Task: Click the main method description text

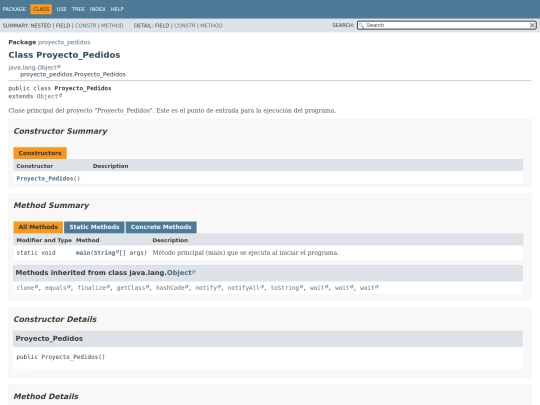Action: (x=246, y=253)
